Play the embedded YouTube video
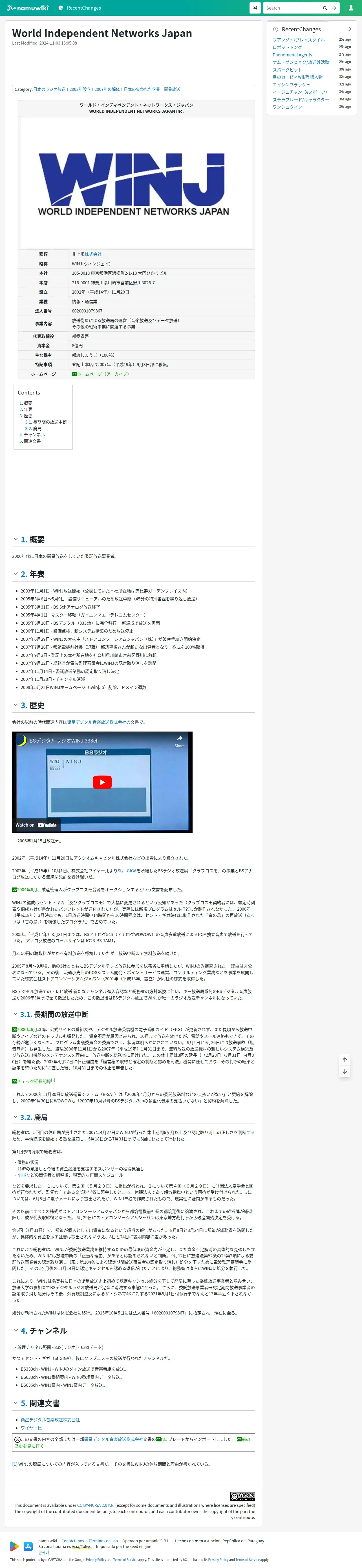This screenshot has width=362, height=1568. click(102, 782)
